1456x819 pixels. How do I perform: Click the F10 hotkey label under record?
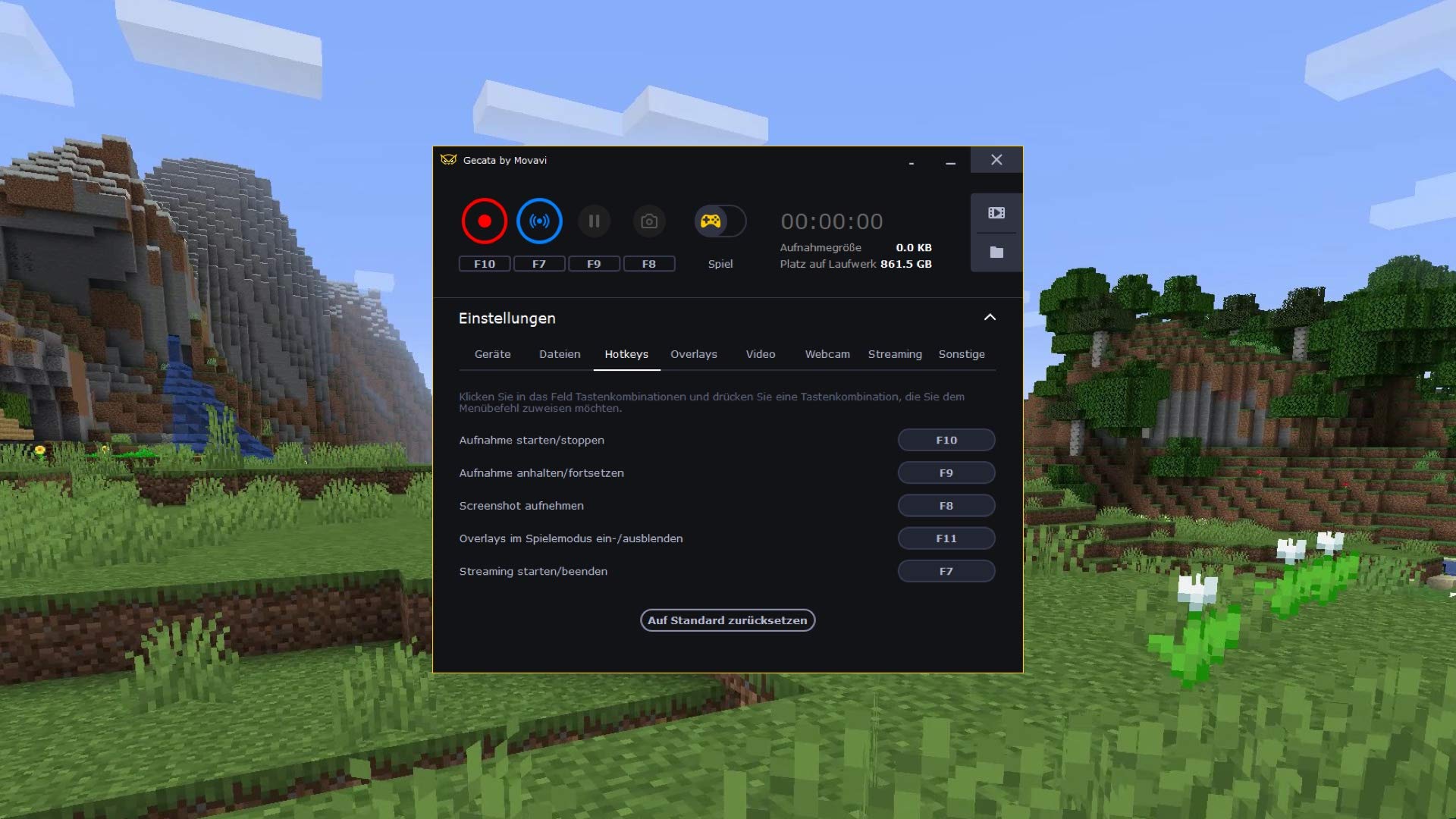click(x=485, y=264)
